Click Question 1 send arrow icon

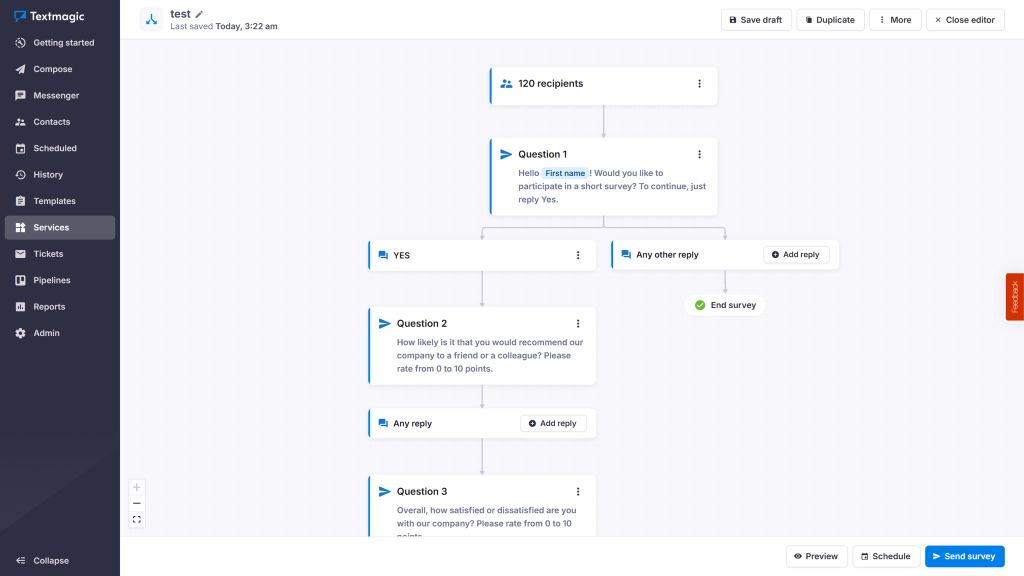[x=506, y=154]
